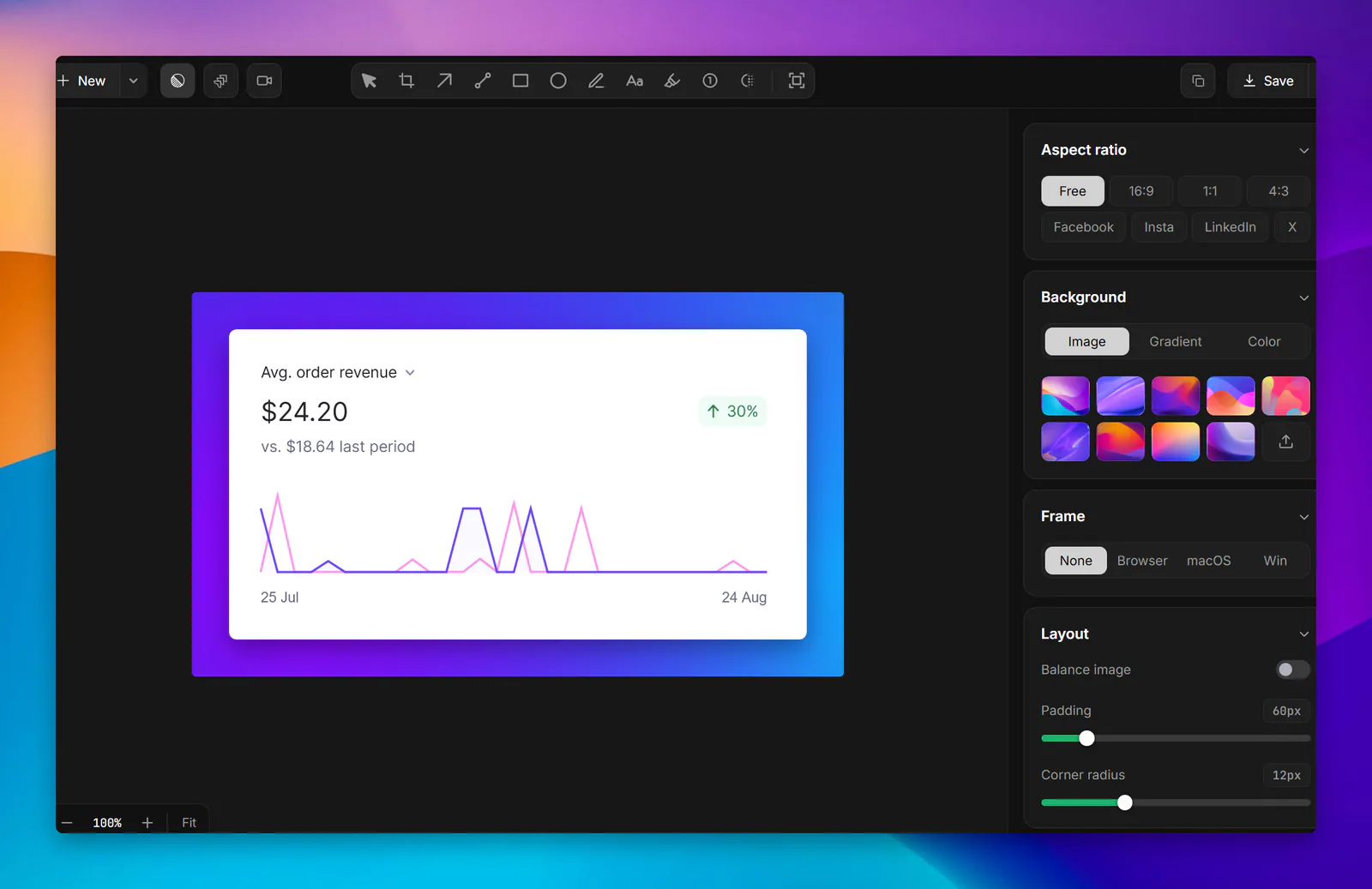Activate the Crop tool
The height and width of the screenshot is (889, 1372).
(x=406, y=81)
